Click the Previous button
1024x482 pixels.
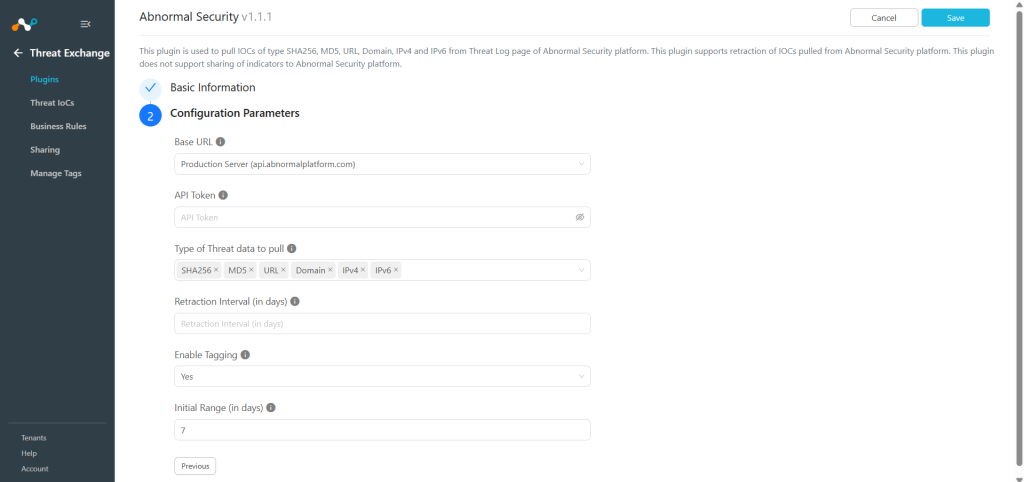[195, 466]
